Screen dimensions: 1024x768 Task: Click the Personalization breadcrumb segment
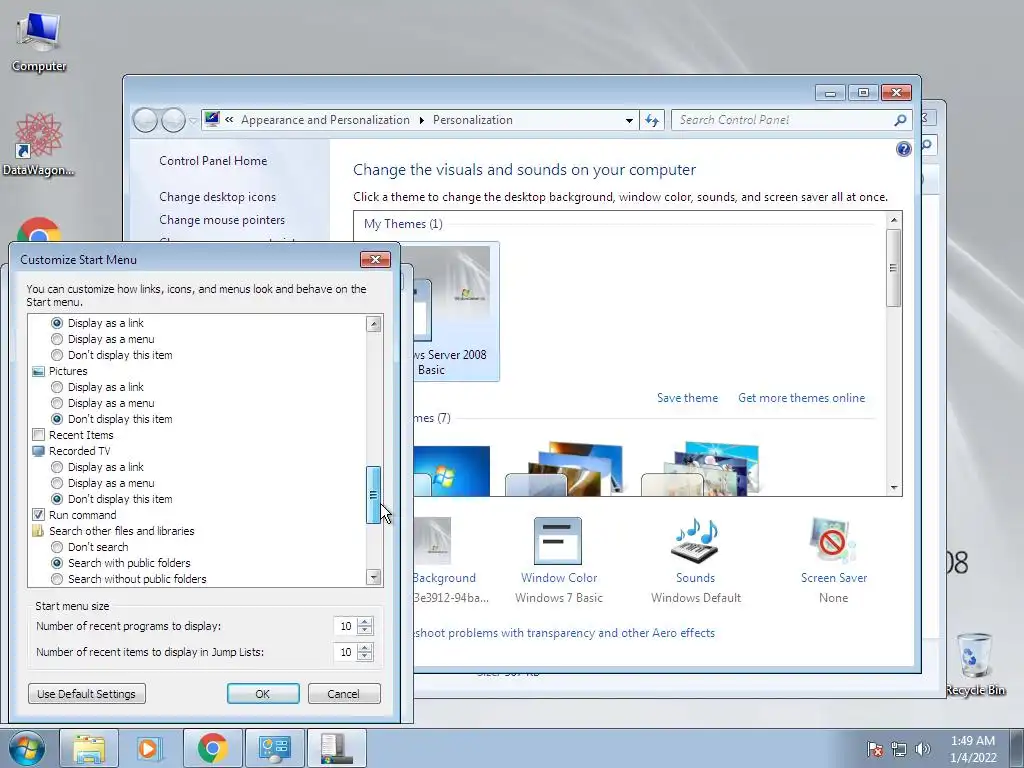click(x=472, y=120)
